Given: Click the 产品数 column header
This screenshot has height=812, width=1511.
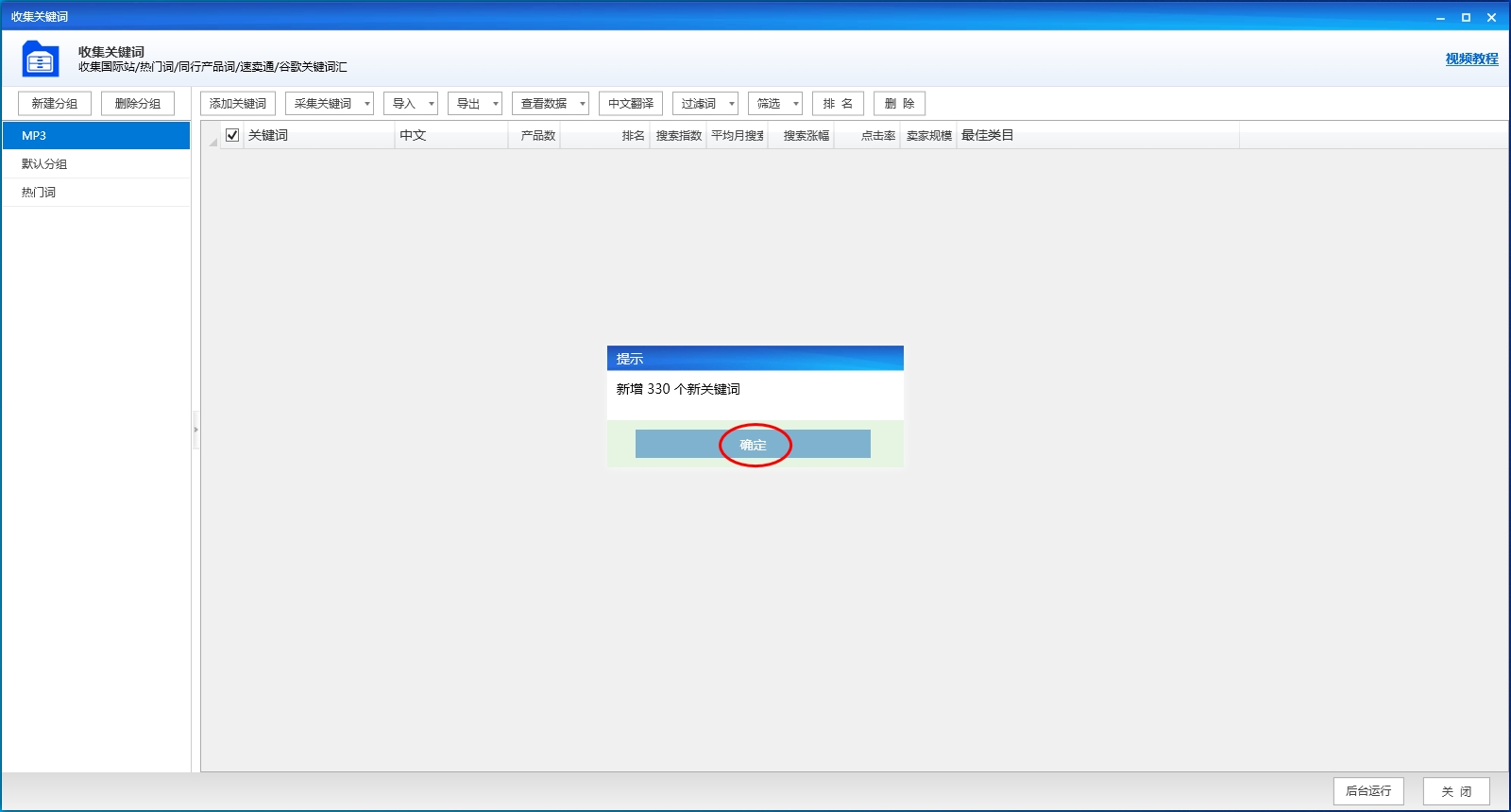Looking at the screenshot, I should pyautogui.click(x=535, y=135).
